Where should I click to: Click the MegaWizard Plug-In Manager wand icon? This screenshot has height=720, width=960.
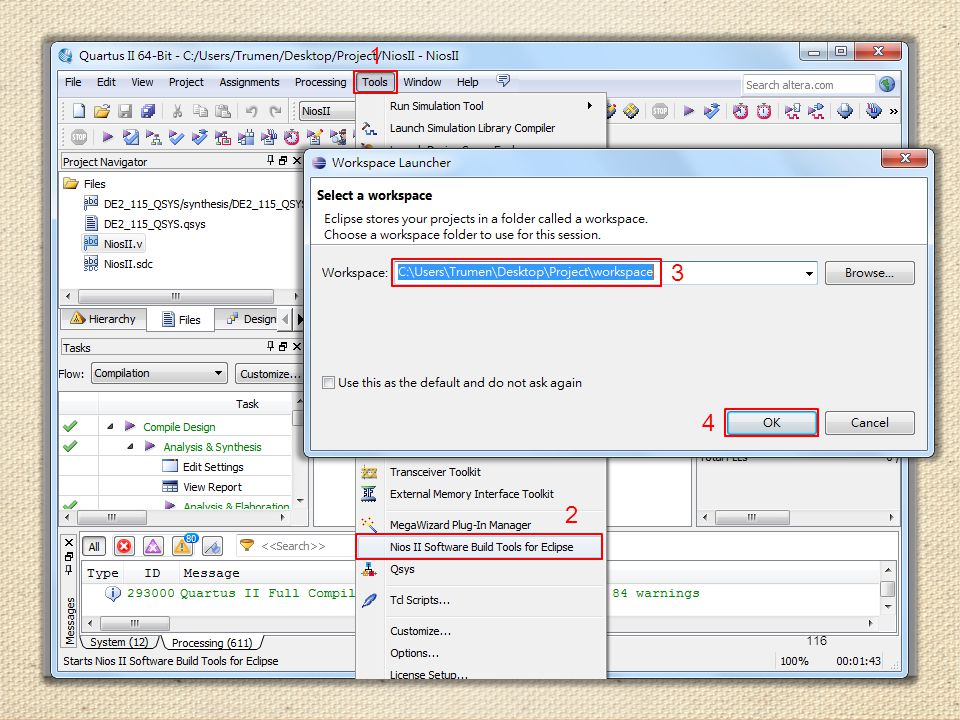369,525
